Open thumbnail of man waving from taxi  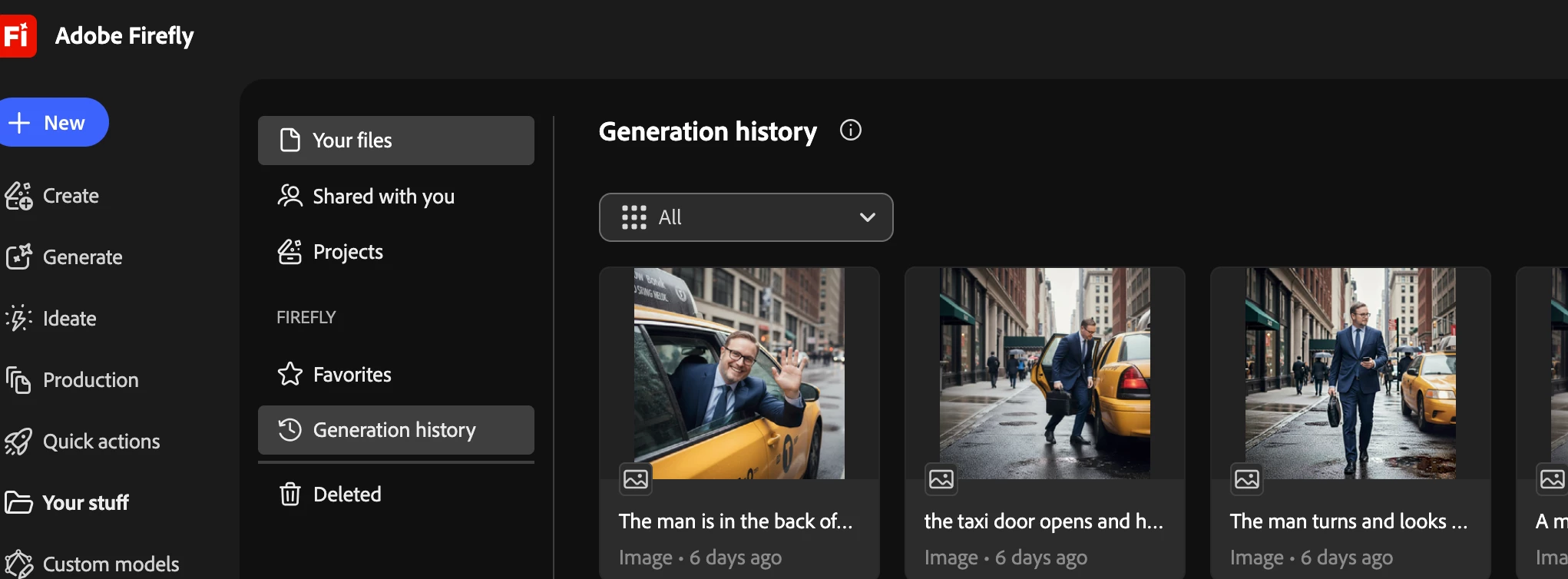click(739, 373)
